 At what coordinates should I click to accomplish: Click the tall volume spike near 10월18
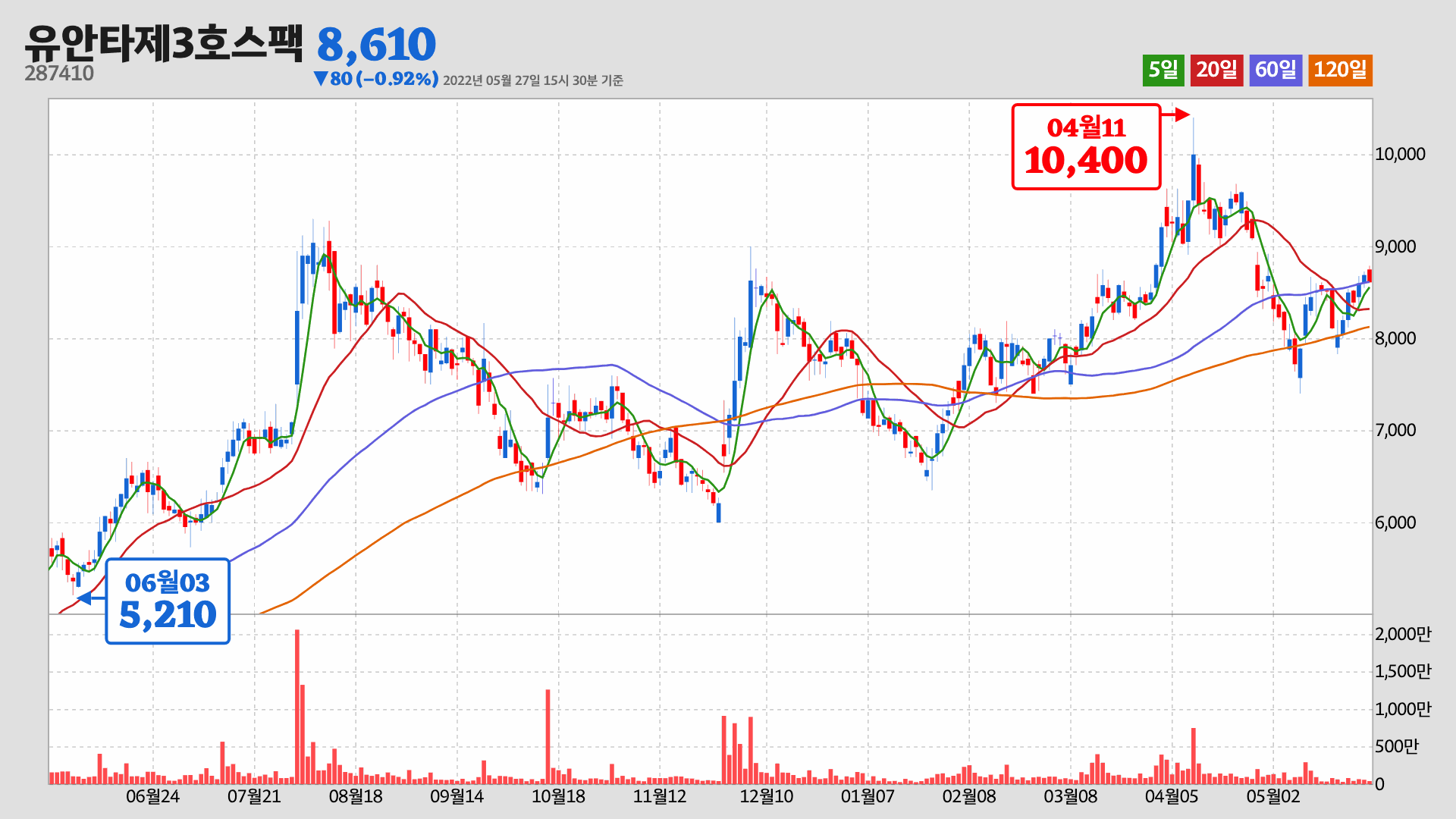548,736
